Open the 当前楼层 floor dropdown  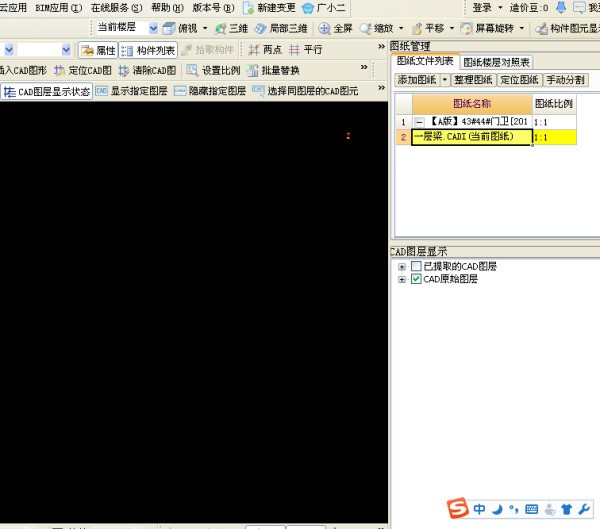[153, 28]
